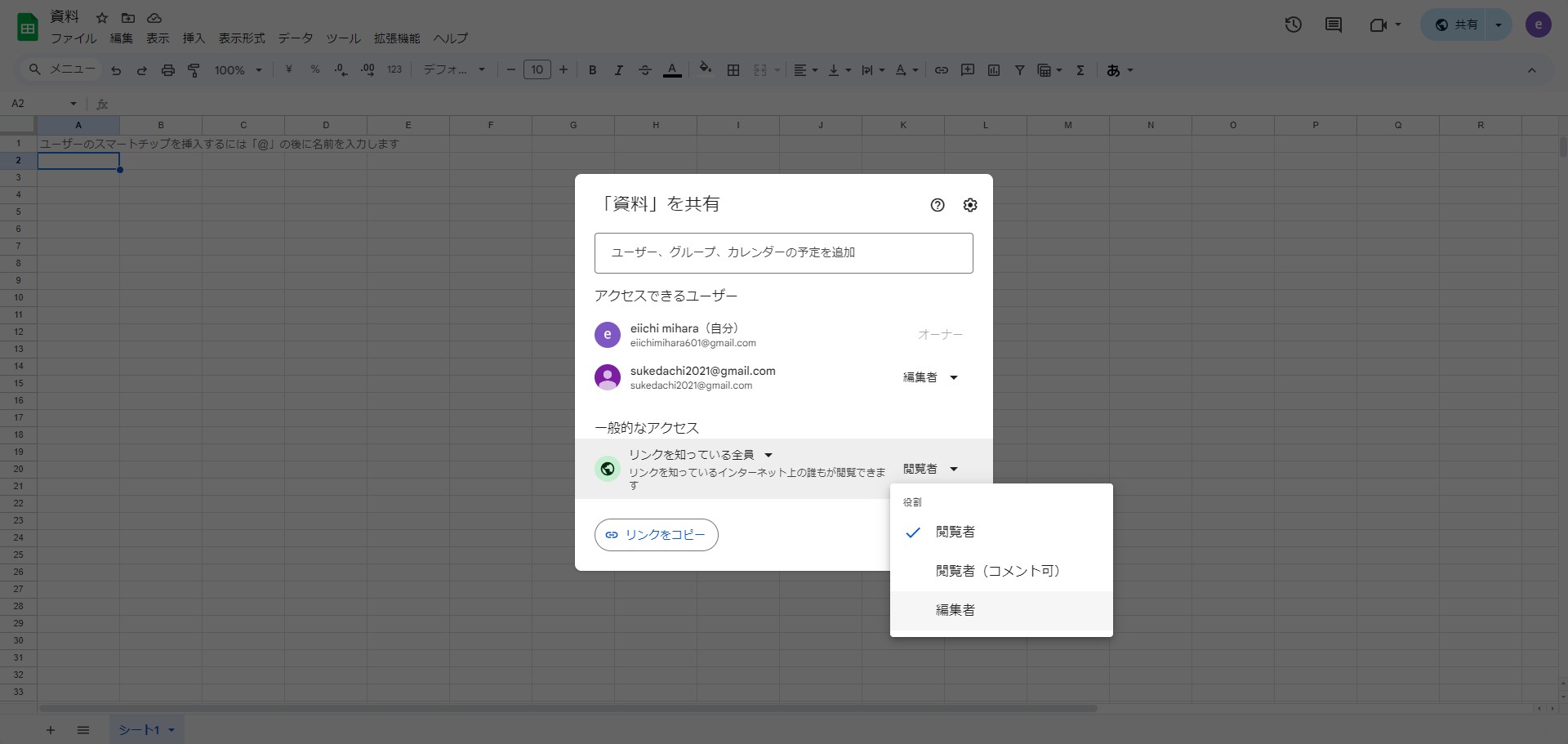Screen dimensions: 1568x744
Task: Open share dialog settings gear
Action: point(970,205)
